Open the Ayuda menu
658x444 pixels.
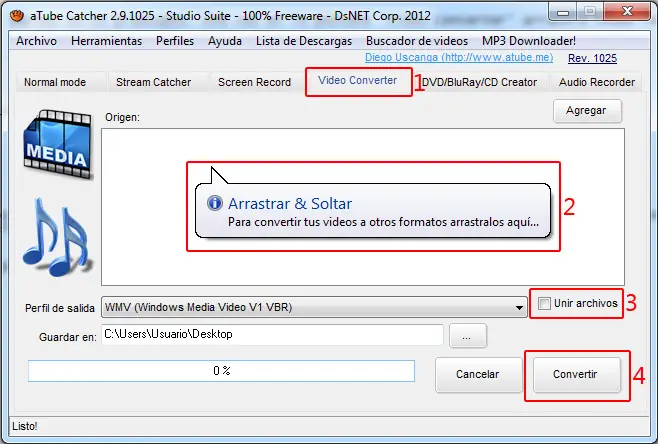[225, 41]
